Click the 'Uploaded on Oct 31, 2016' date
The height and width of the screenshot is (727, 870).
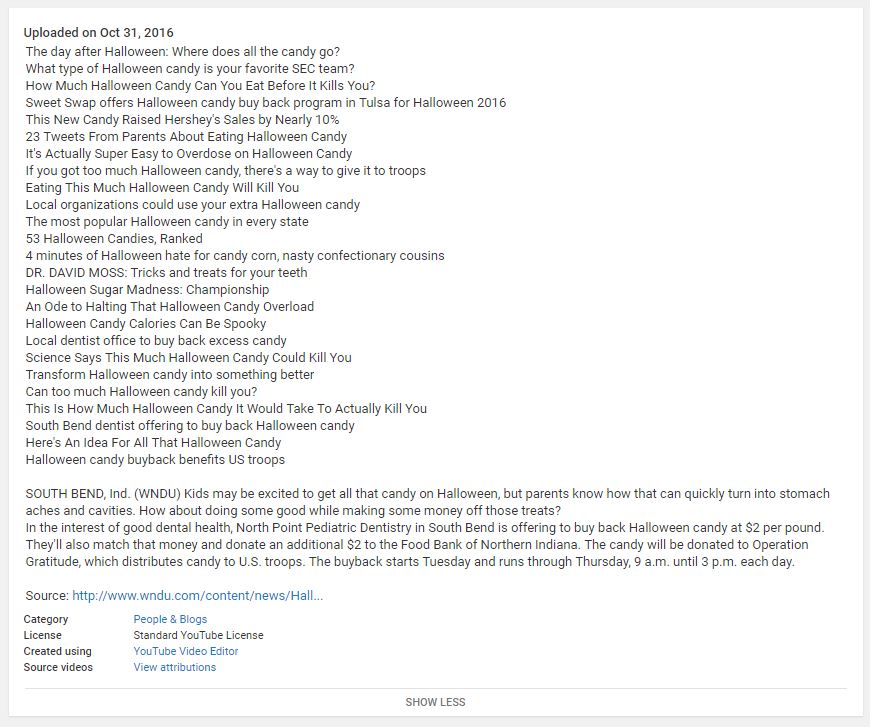[x=99, y=33]
